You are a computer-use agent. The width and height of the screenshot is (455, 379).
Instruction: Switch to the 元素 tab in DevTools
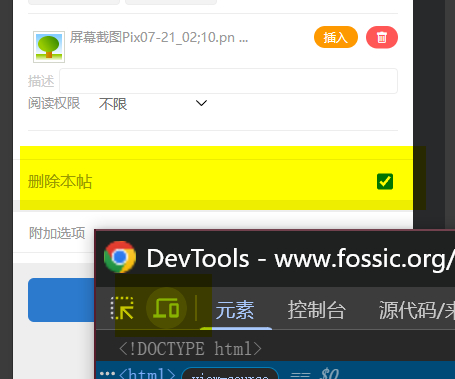tap(235, 310)
